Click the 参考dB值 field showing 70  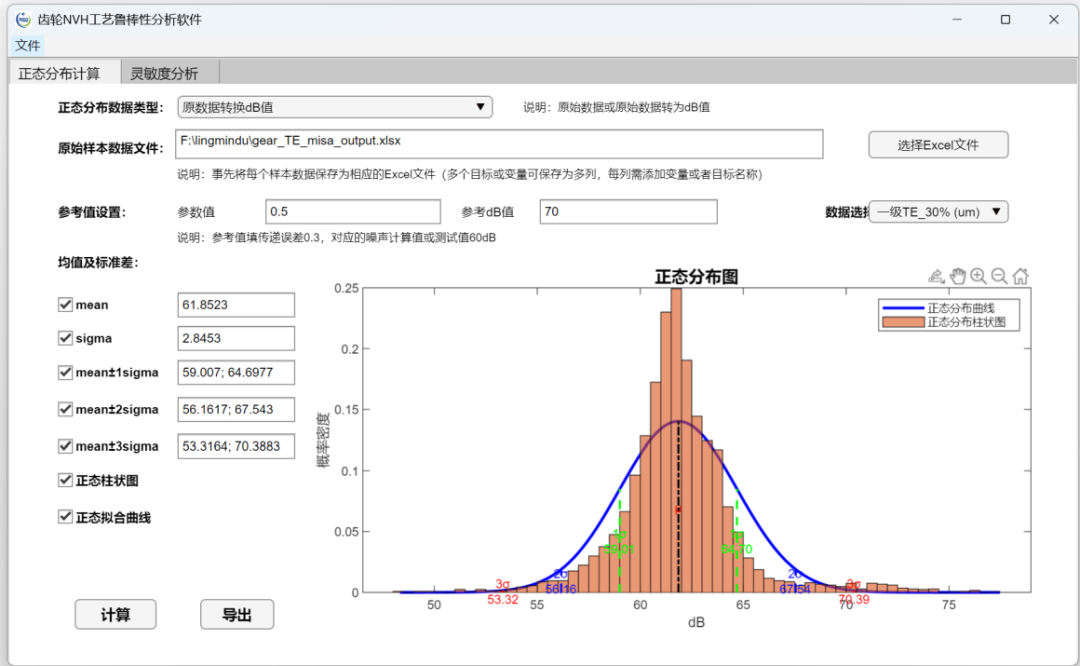point(628,211)
